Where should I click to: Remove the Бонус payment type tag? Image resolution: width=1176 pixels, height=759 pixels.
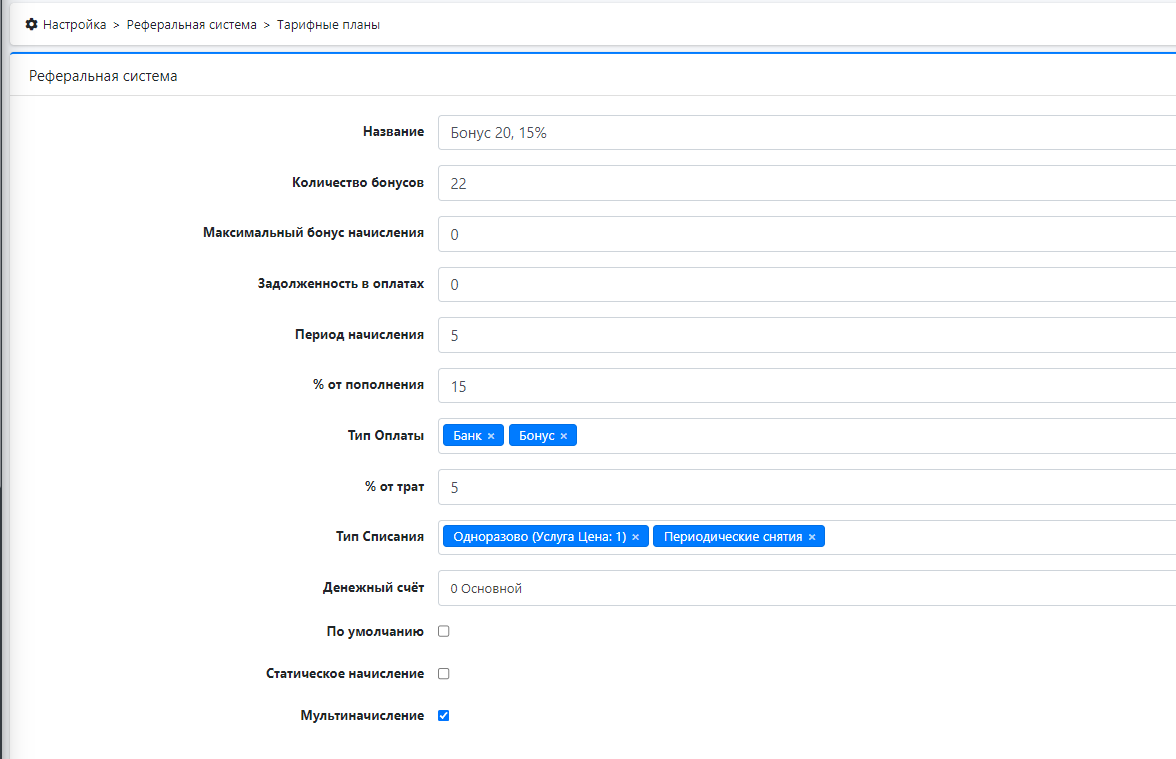(564, 436)
